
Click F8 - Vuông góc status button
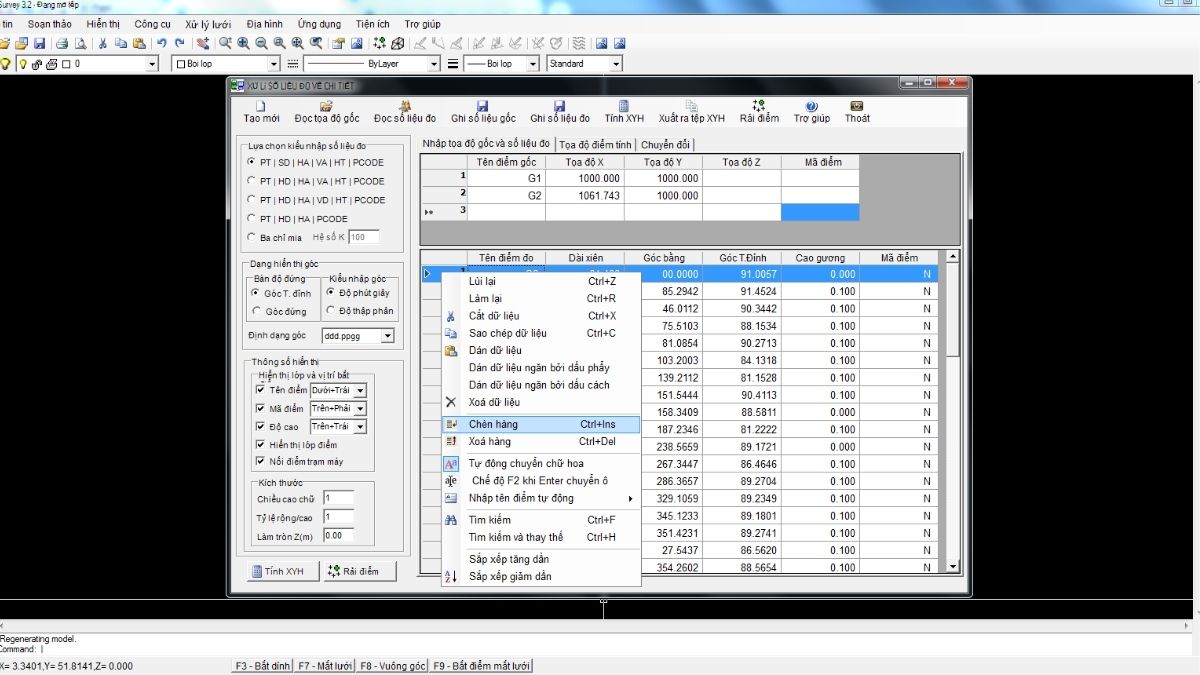coord(393,665)
